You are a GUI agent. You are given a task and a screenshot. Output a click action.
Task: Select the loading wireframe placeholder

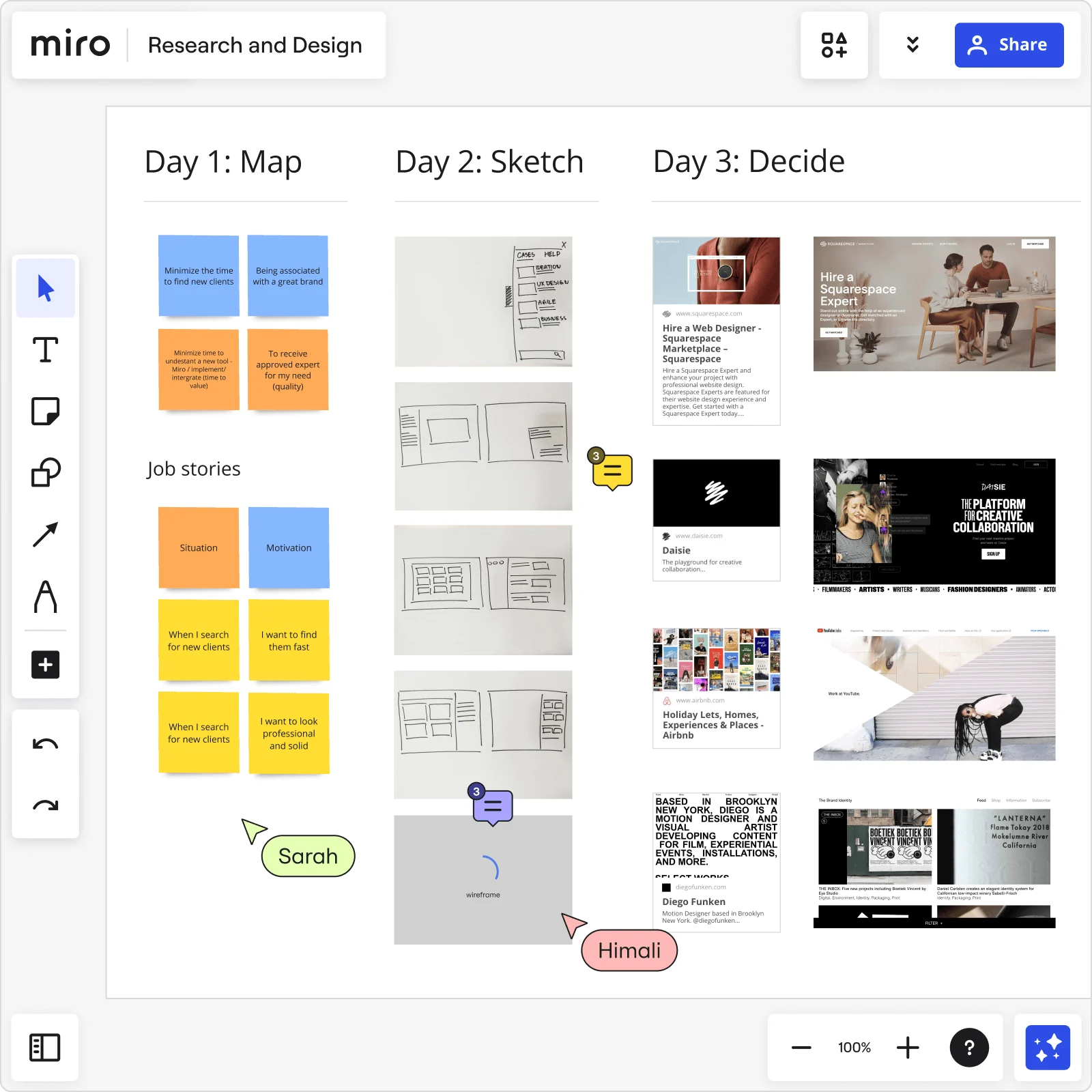tap(483, 880)
